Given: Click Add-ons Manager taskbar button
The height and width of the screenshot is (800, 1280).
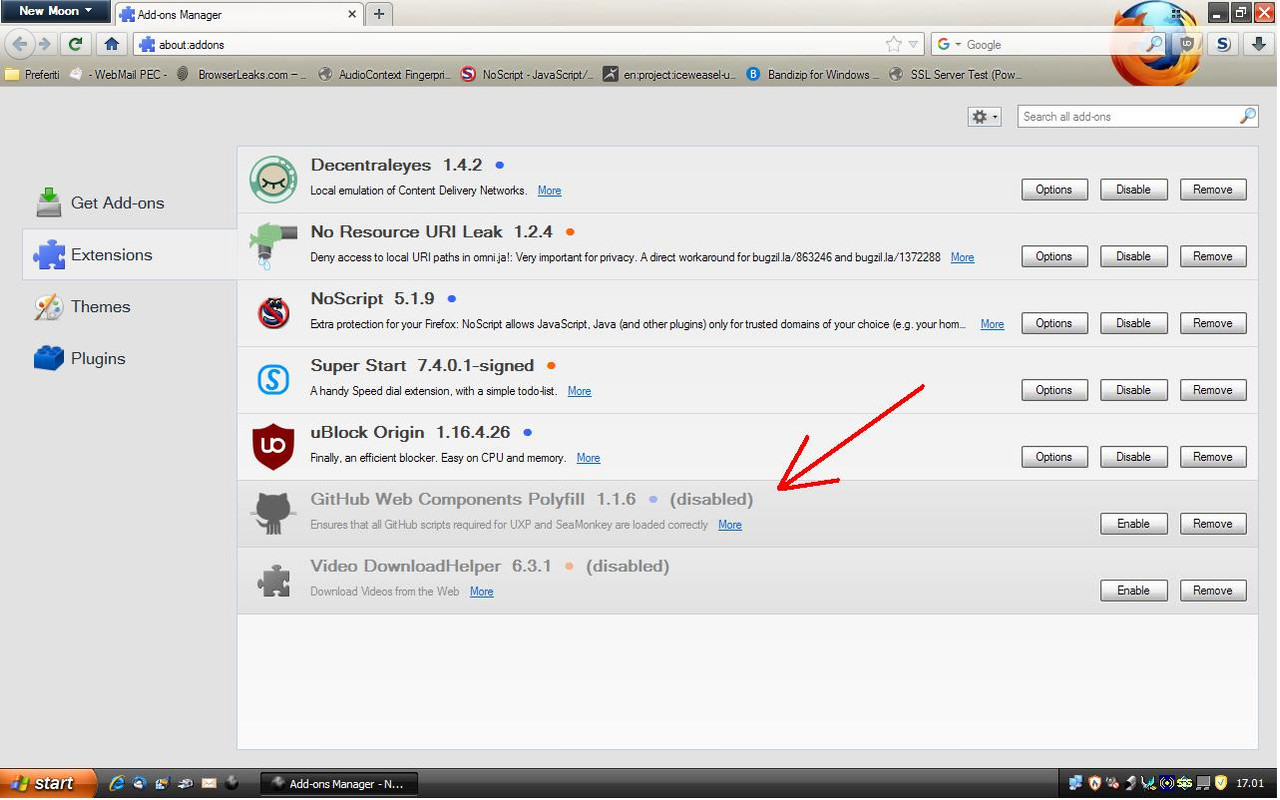Looking at the screenshot, I should (339, 784).
